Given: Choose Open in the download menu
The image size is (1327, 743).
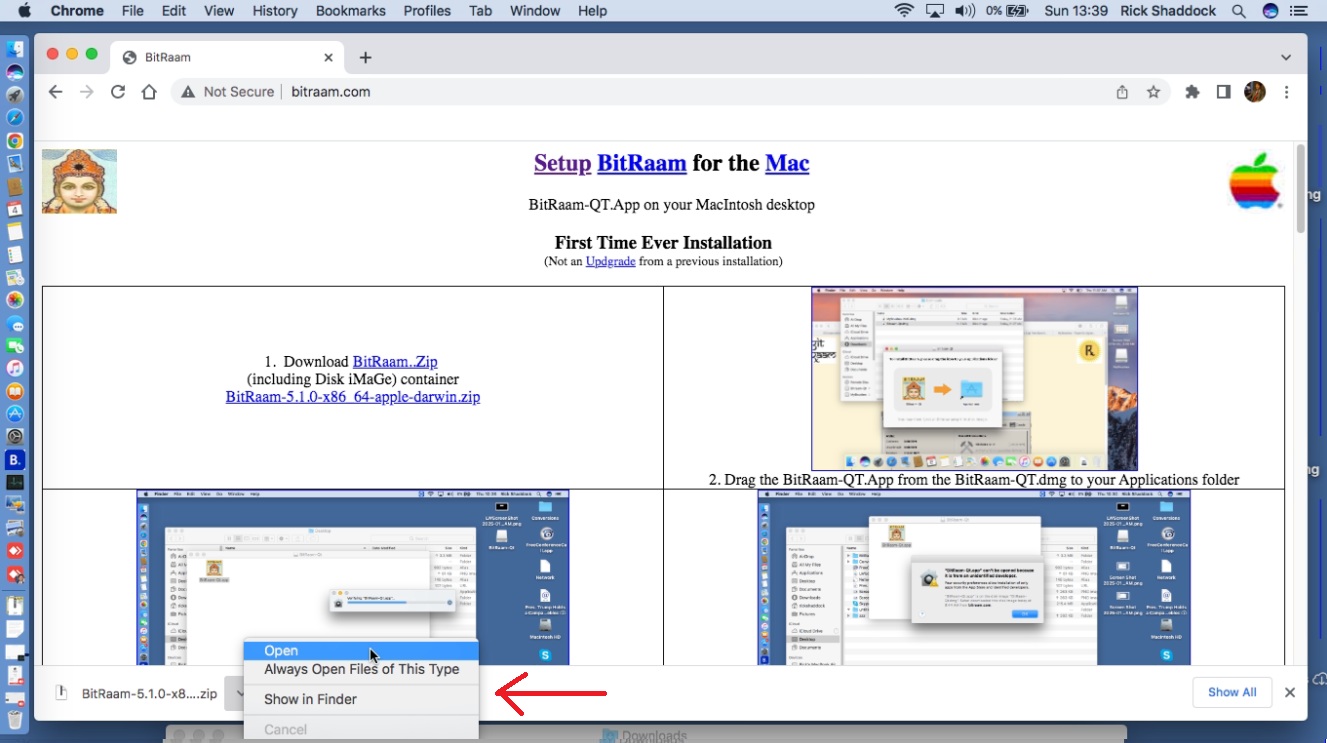Looking at the screenshot, I should [x=361, y=651].
